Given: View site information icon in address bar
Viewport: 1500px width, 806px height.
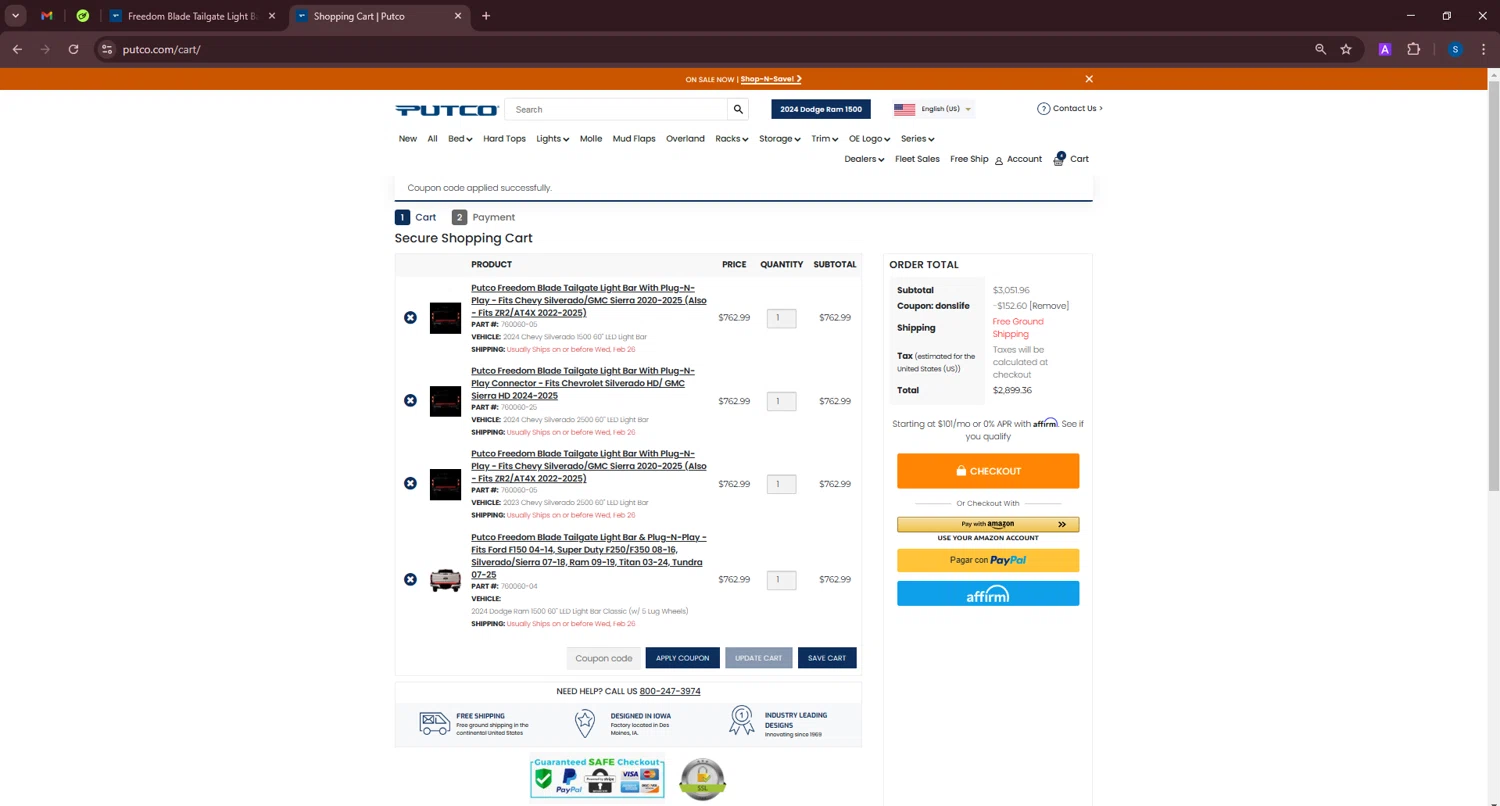Looking at the screenshot, I should 107,49.
